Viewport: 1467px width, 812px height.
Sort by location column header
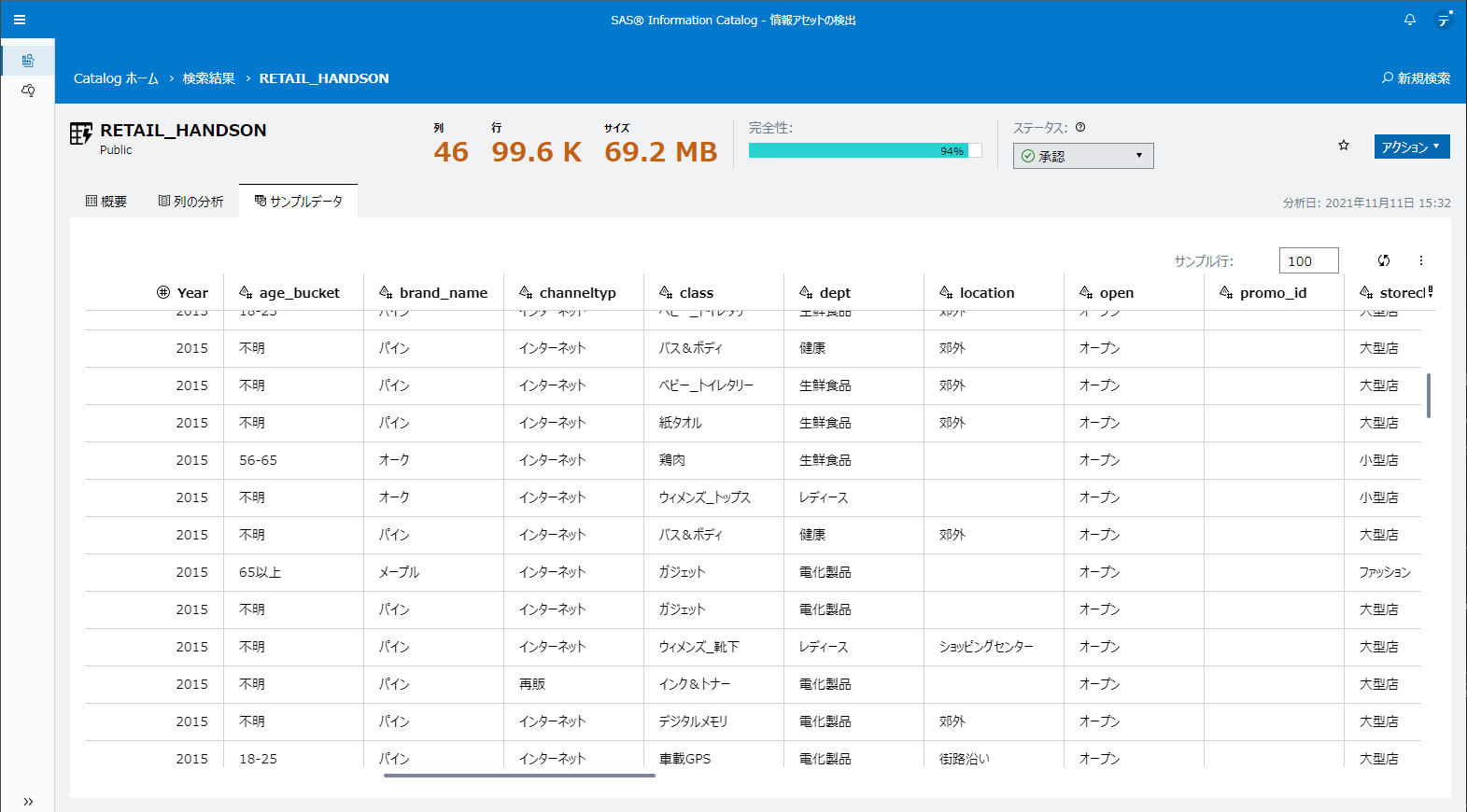tap(987, 292)
